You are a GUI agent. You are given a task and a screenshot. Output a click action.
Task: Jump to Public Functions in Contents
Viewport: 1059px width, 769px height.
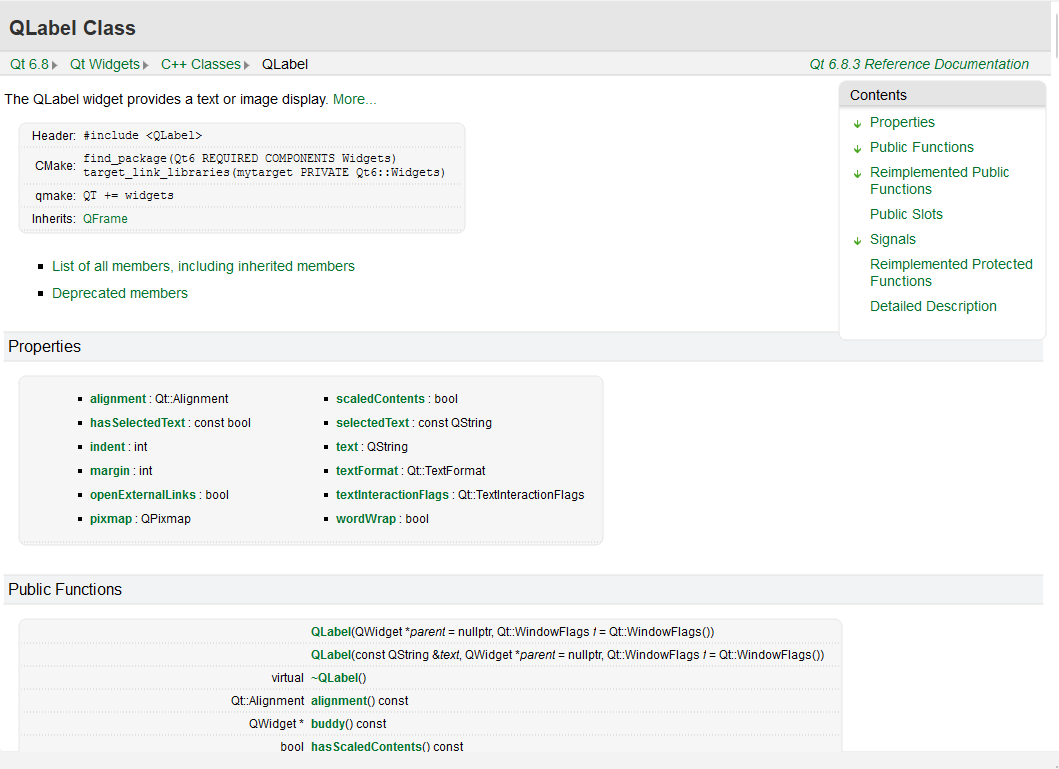[922, 147]
